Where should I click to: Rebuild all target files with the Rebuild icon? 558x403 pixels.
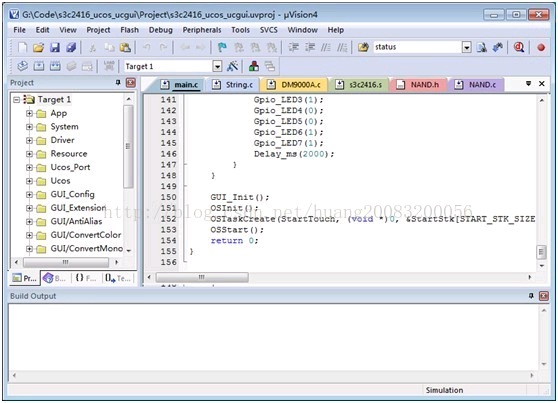pyautogui.click(x=55, y=66)
